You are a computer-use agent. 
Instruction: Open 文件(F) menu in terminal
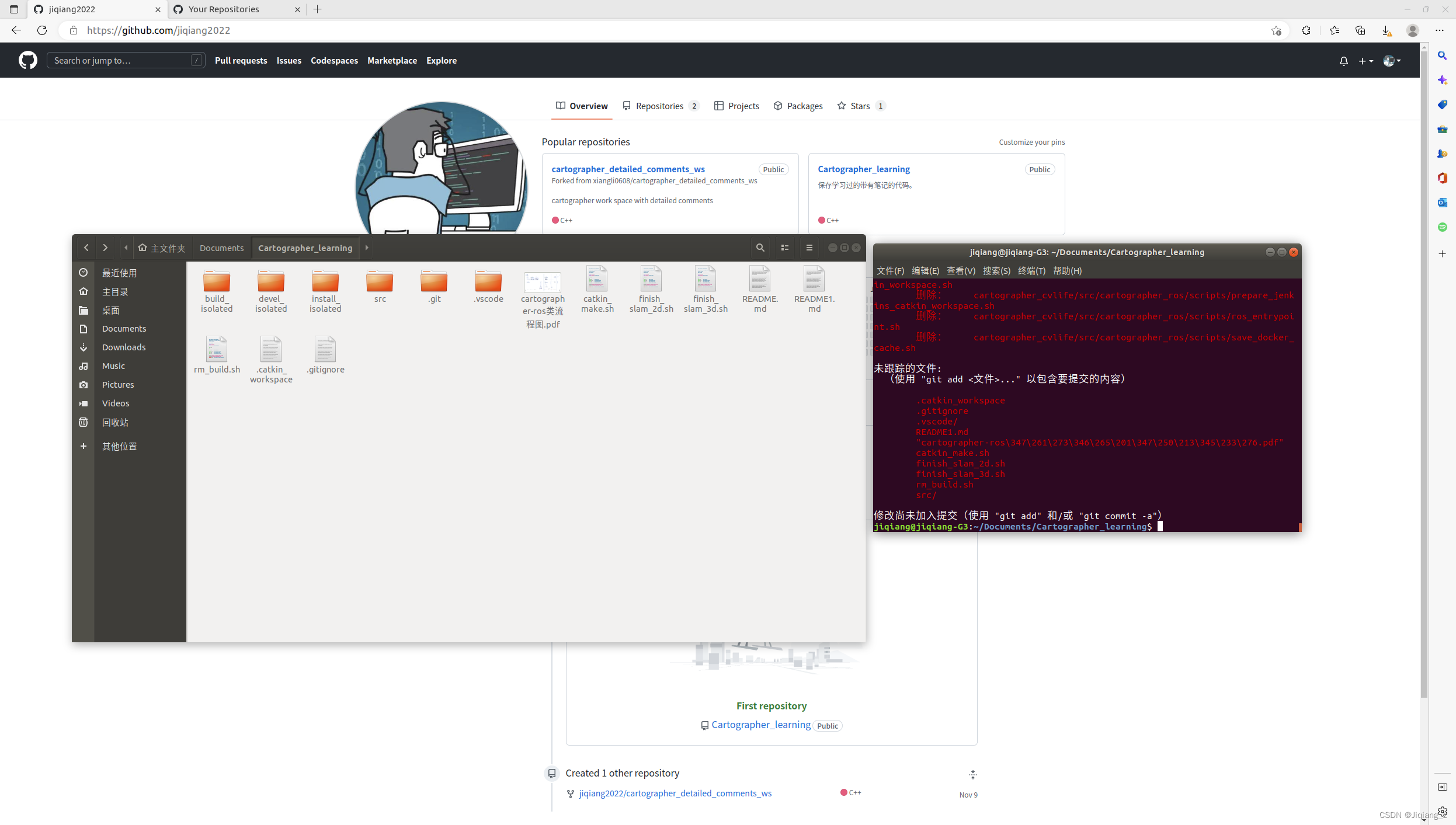click(x=890, y=270)
